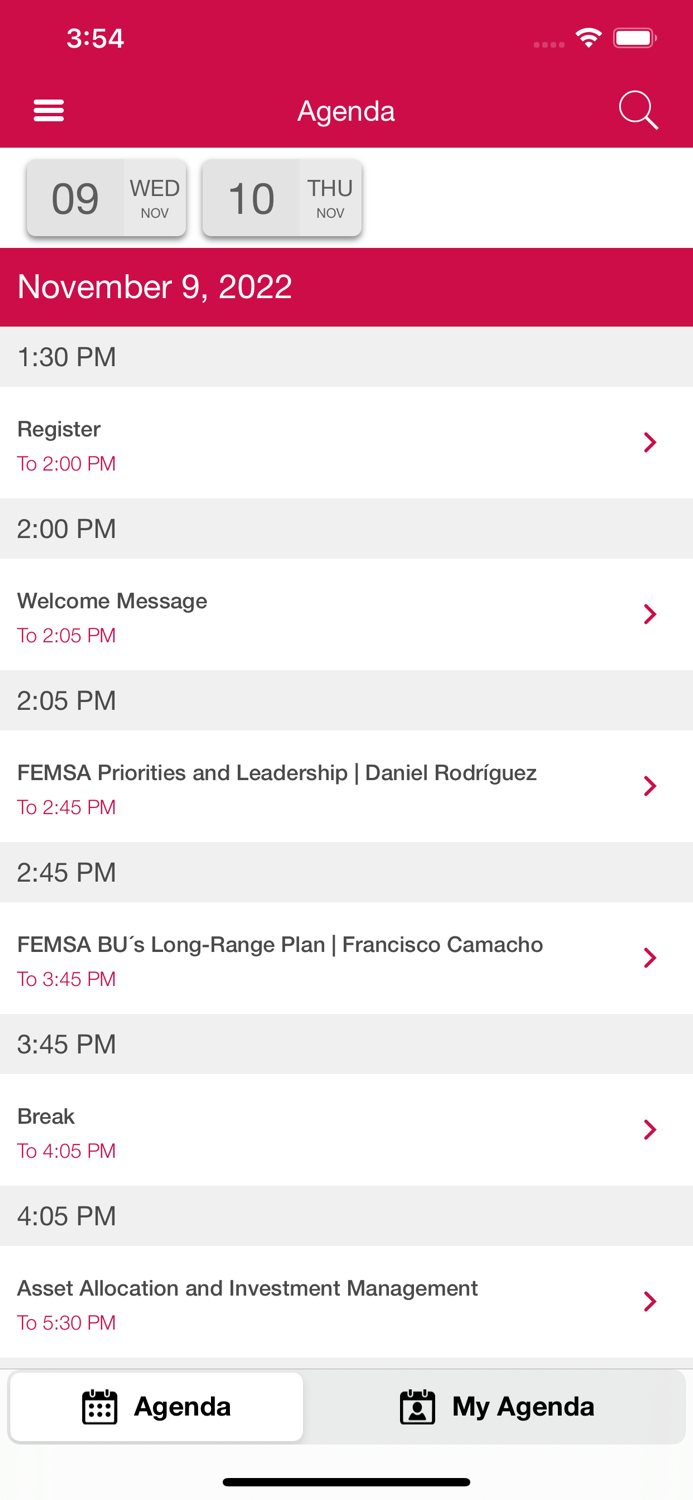Tap the Agenda title in header

click(346, 111)
